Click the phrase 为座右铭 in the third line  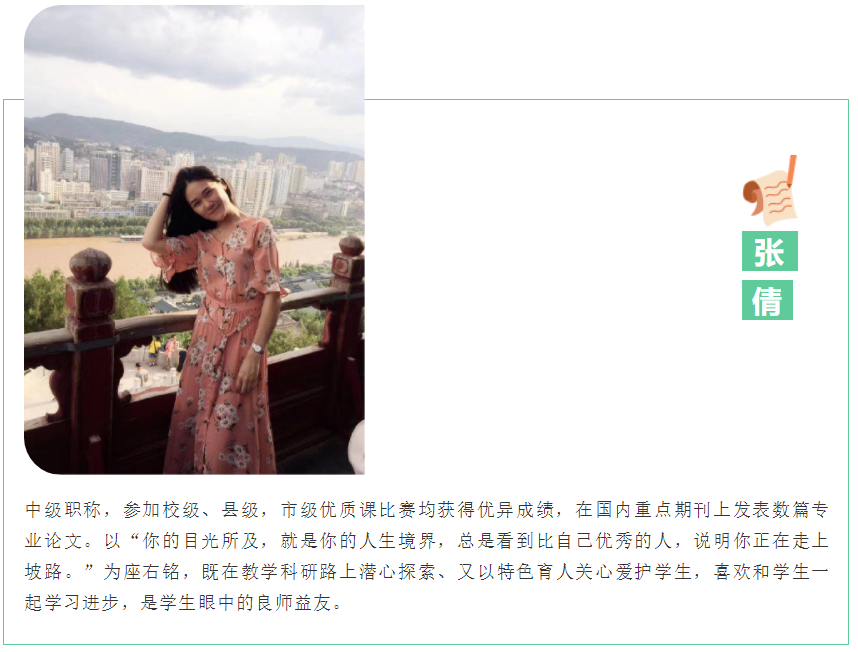(x=142, y=572)
